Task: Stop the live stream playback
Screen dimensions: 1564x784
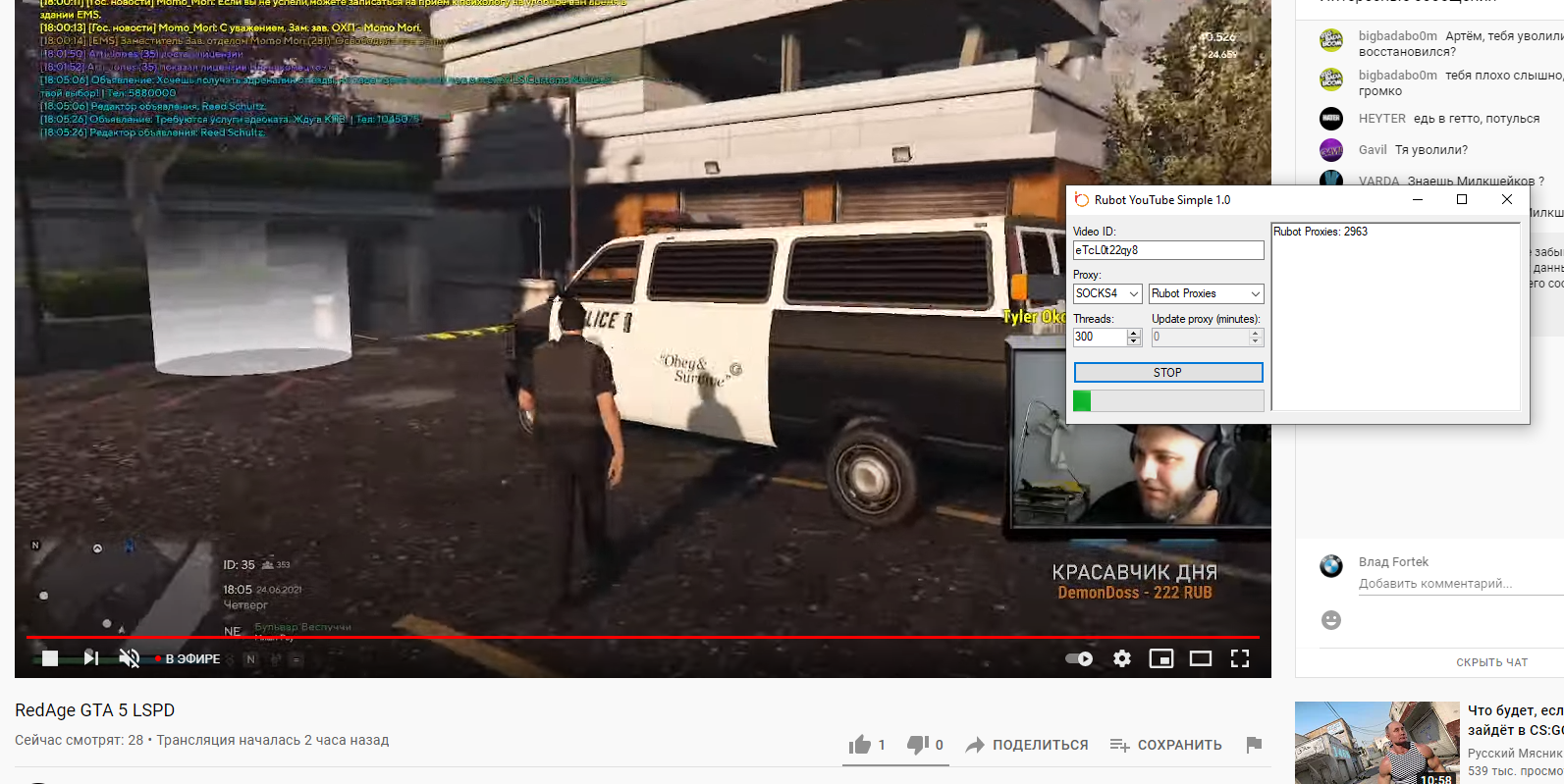Action: pyautogui.click(x=50, y=658)
